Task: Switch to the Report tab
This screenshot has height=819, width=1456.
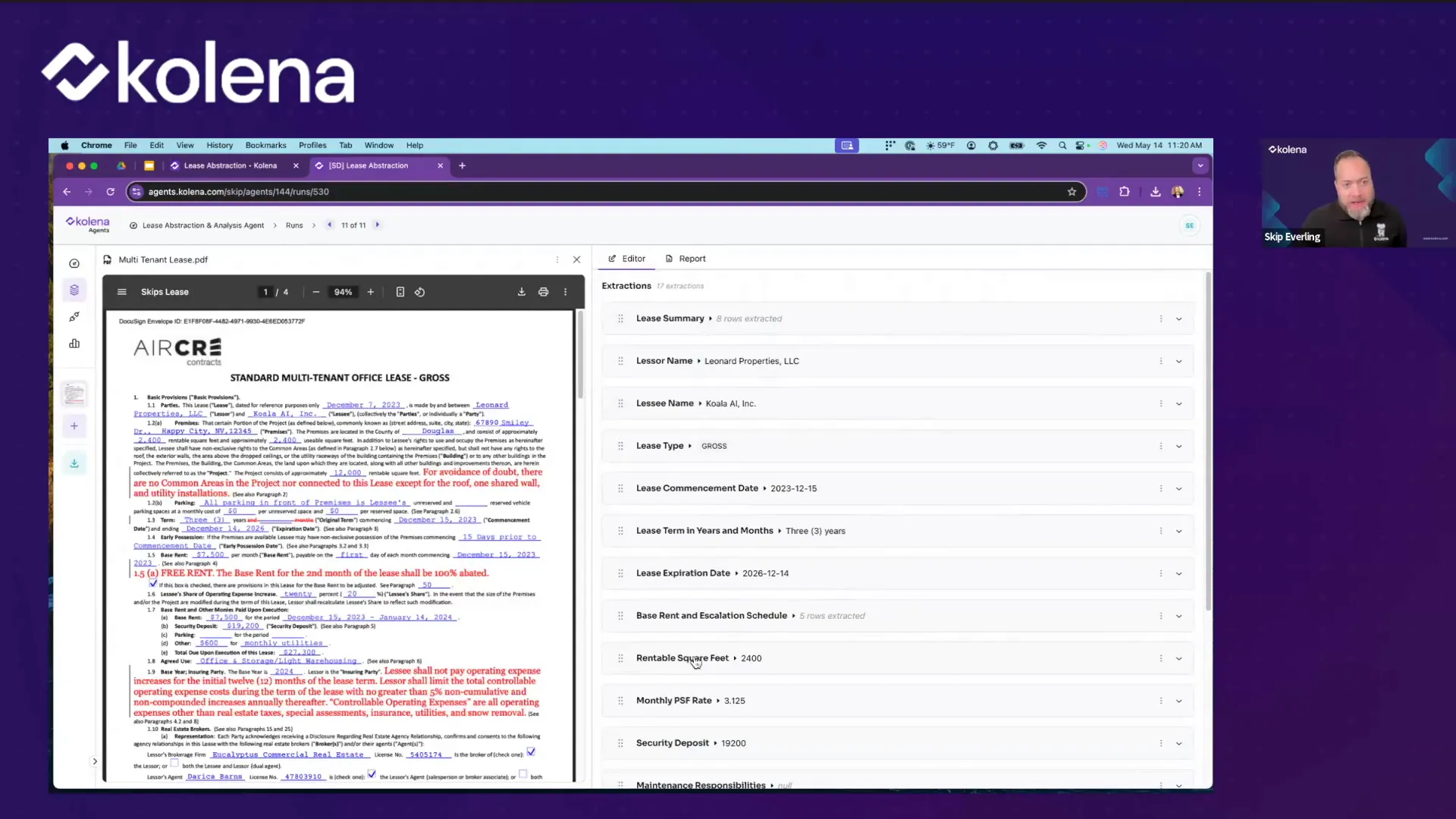Action: point(686,259)
